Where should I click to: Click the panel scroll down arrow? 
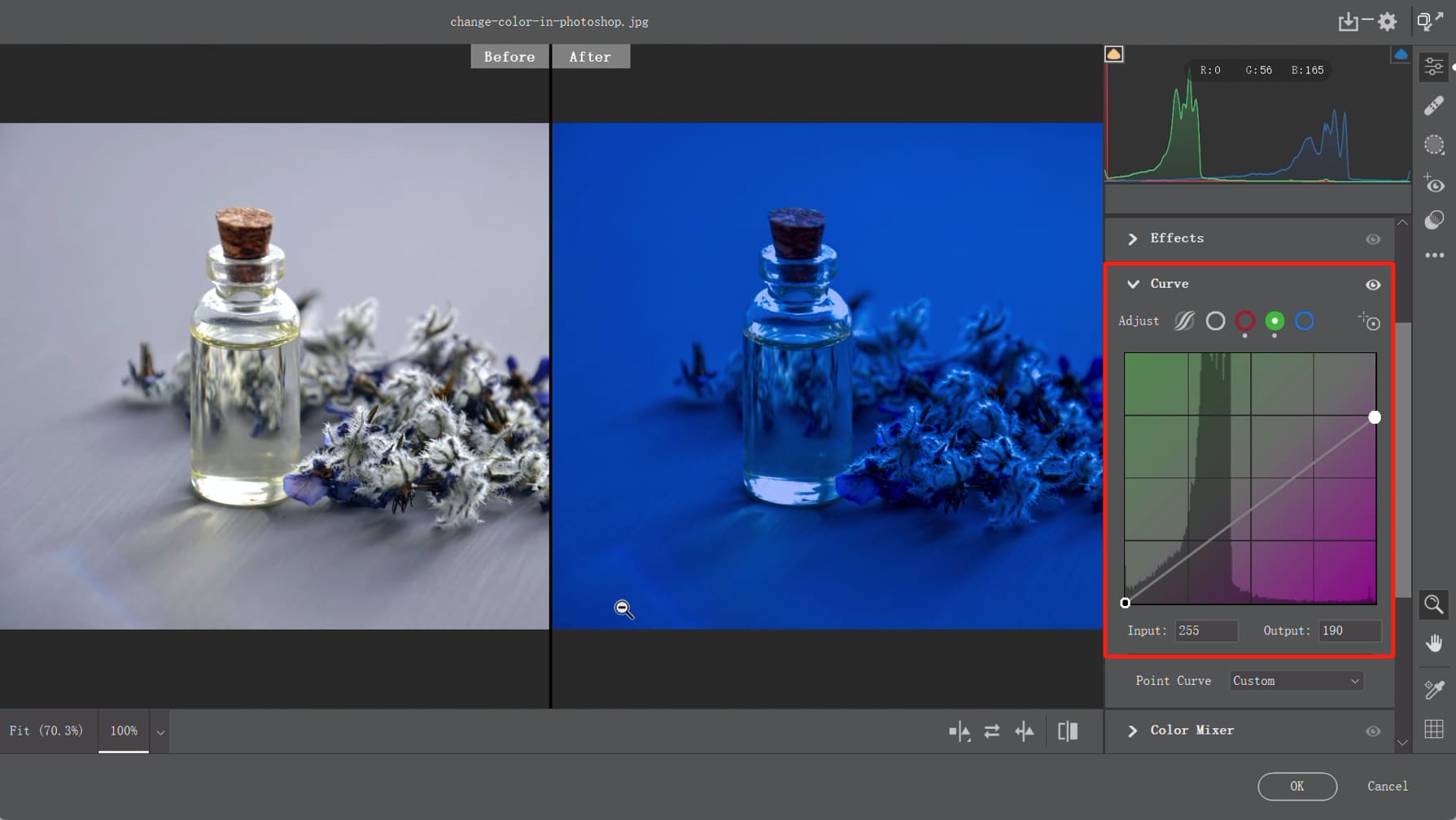pos(1402,742)
